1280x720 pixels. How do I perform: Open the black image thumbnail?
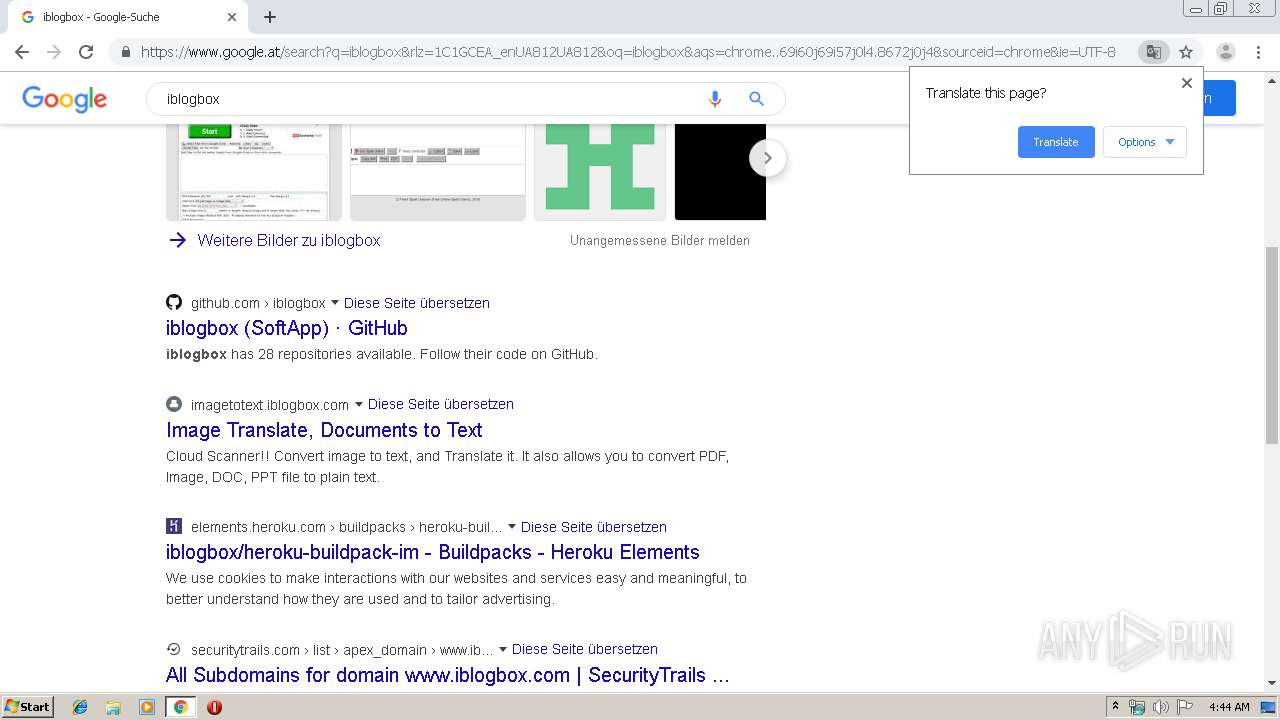point(720,172)
